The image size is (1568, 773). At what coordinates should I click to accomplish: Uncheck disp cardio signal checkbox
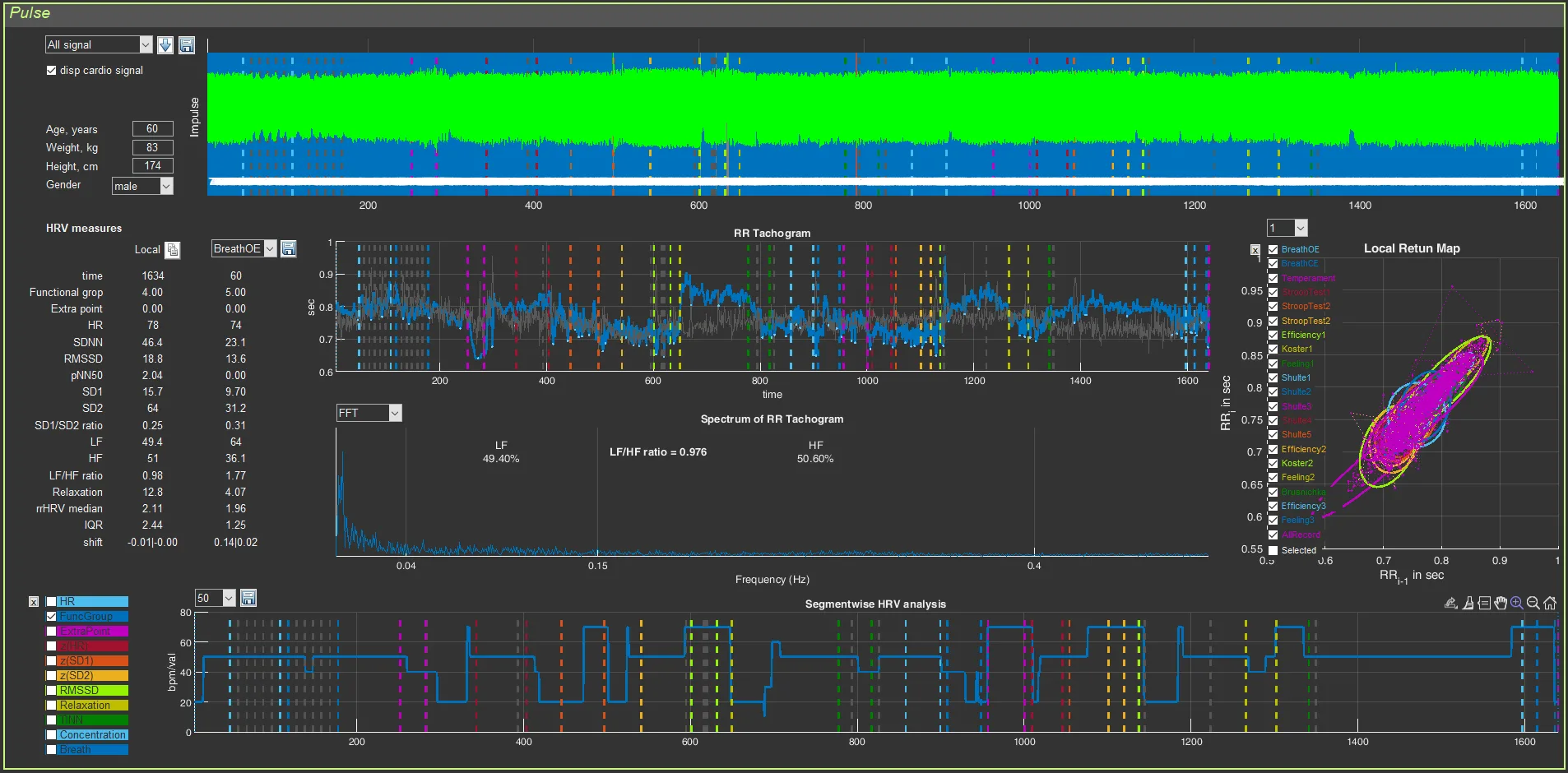tap(52, 71)
